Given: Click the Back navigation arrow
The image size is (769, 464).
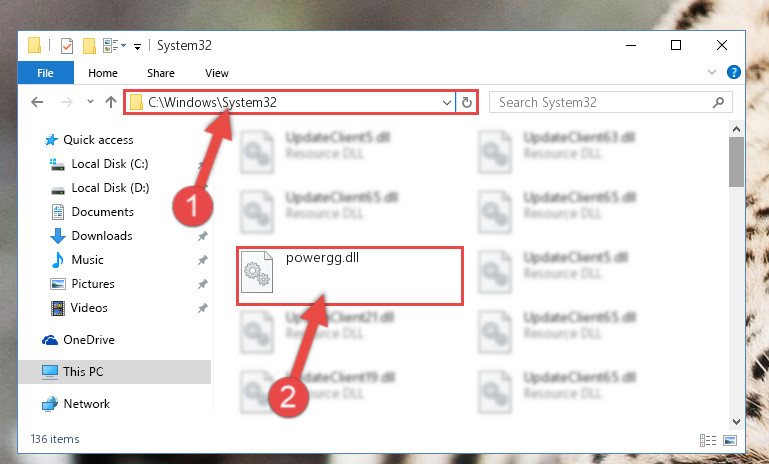Looking at the screenshot, I should coord(37,102).
